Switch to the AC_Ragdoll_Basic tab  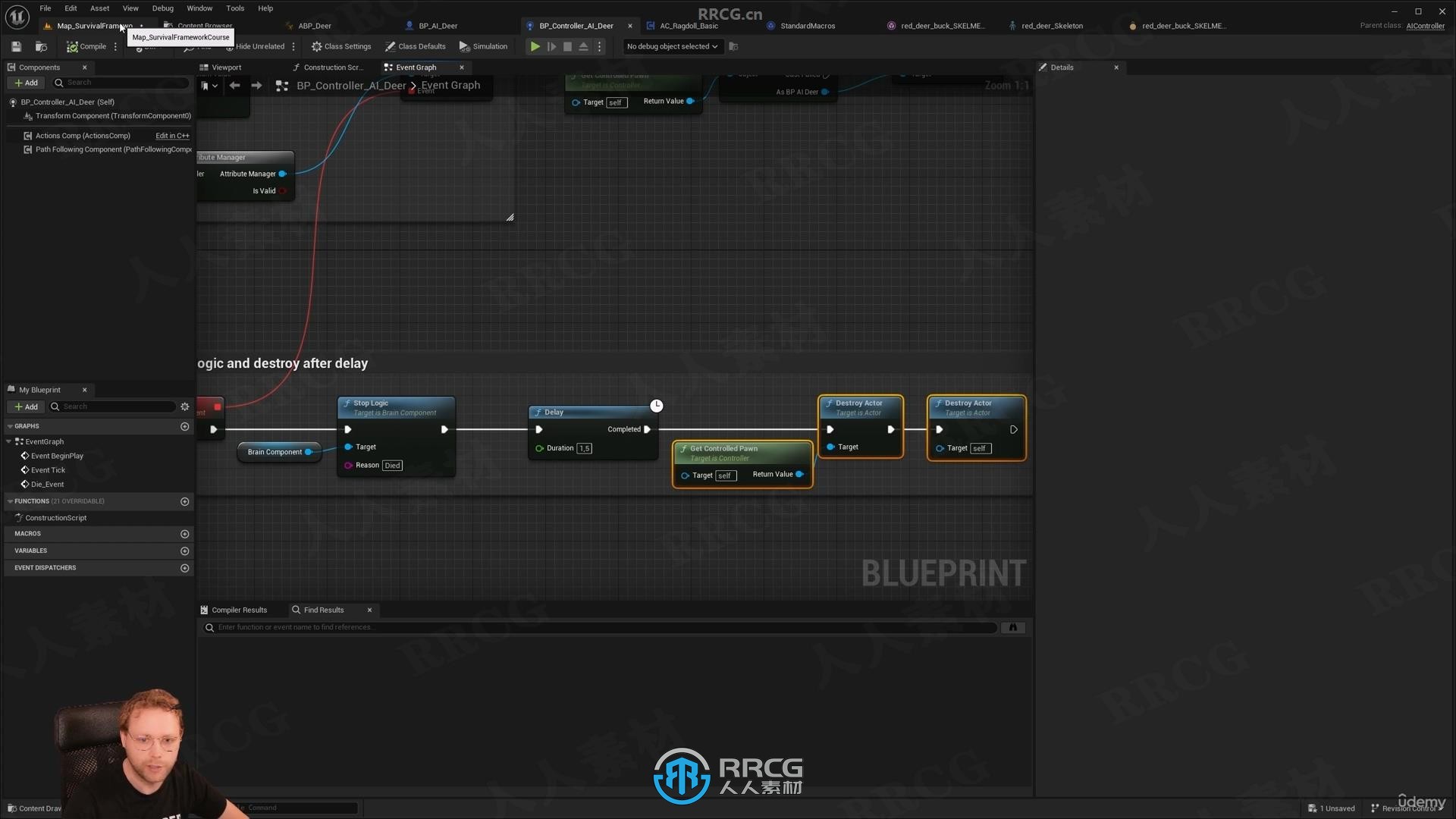point(689,26)
